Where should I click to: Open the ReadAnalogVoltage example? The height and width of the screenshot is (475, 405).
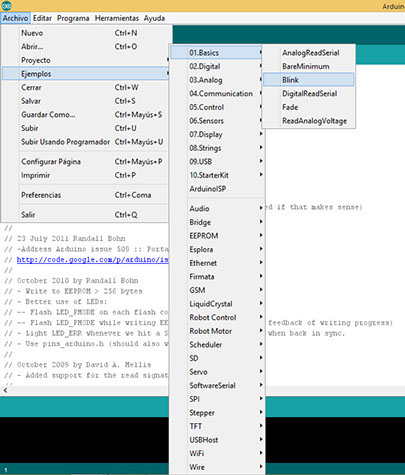tap(308, 121)
